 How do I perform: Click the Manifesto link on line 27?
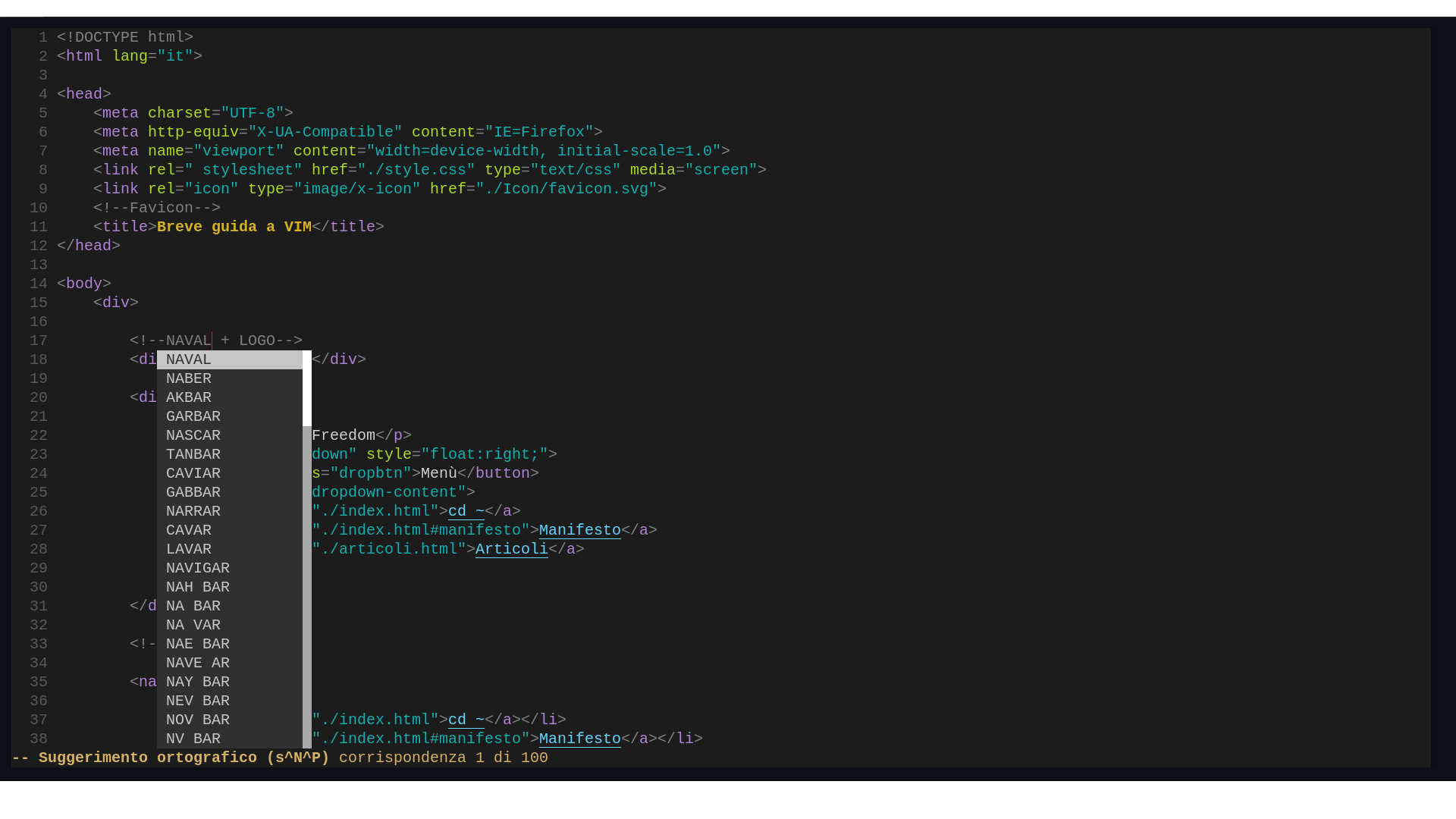click(579, 530)
